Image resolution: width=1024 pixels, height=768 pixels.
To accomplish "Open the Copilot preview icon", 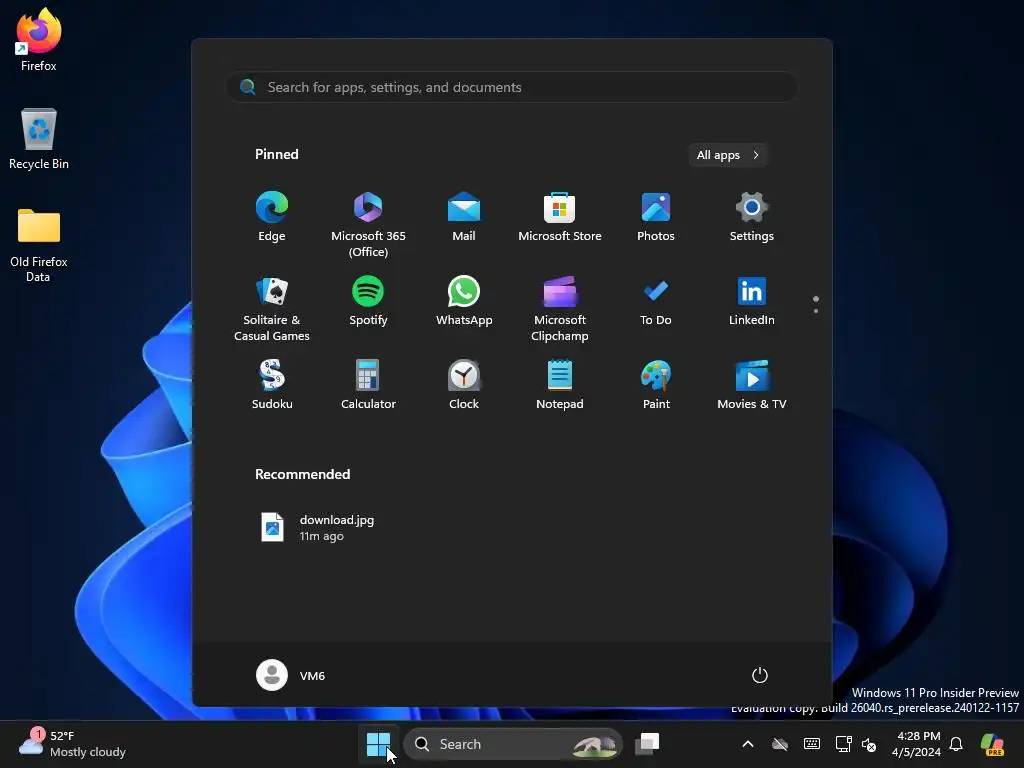I will tap(992, 744).
